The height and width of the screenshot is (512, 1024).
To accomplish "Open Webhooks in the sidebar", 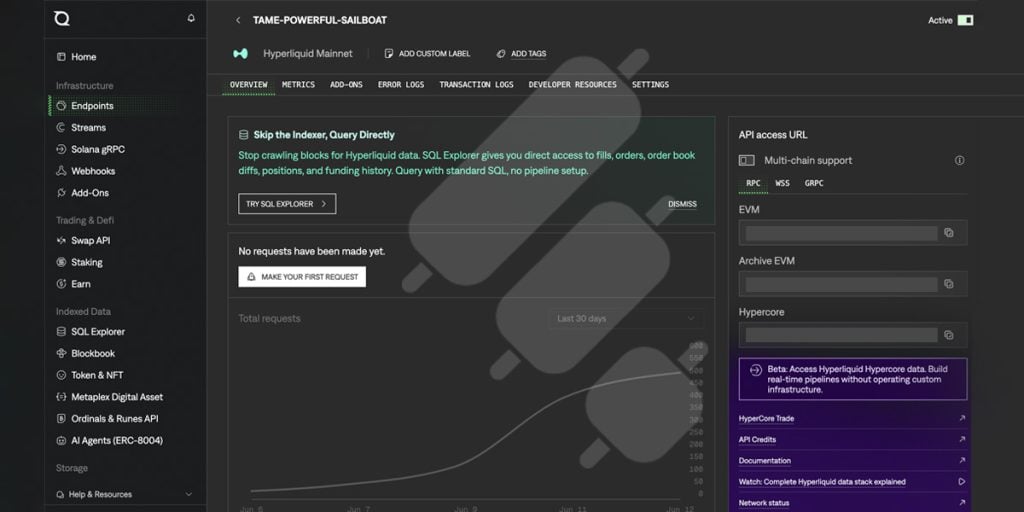I will [x=86, y=171].
